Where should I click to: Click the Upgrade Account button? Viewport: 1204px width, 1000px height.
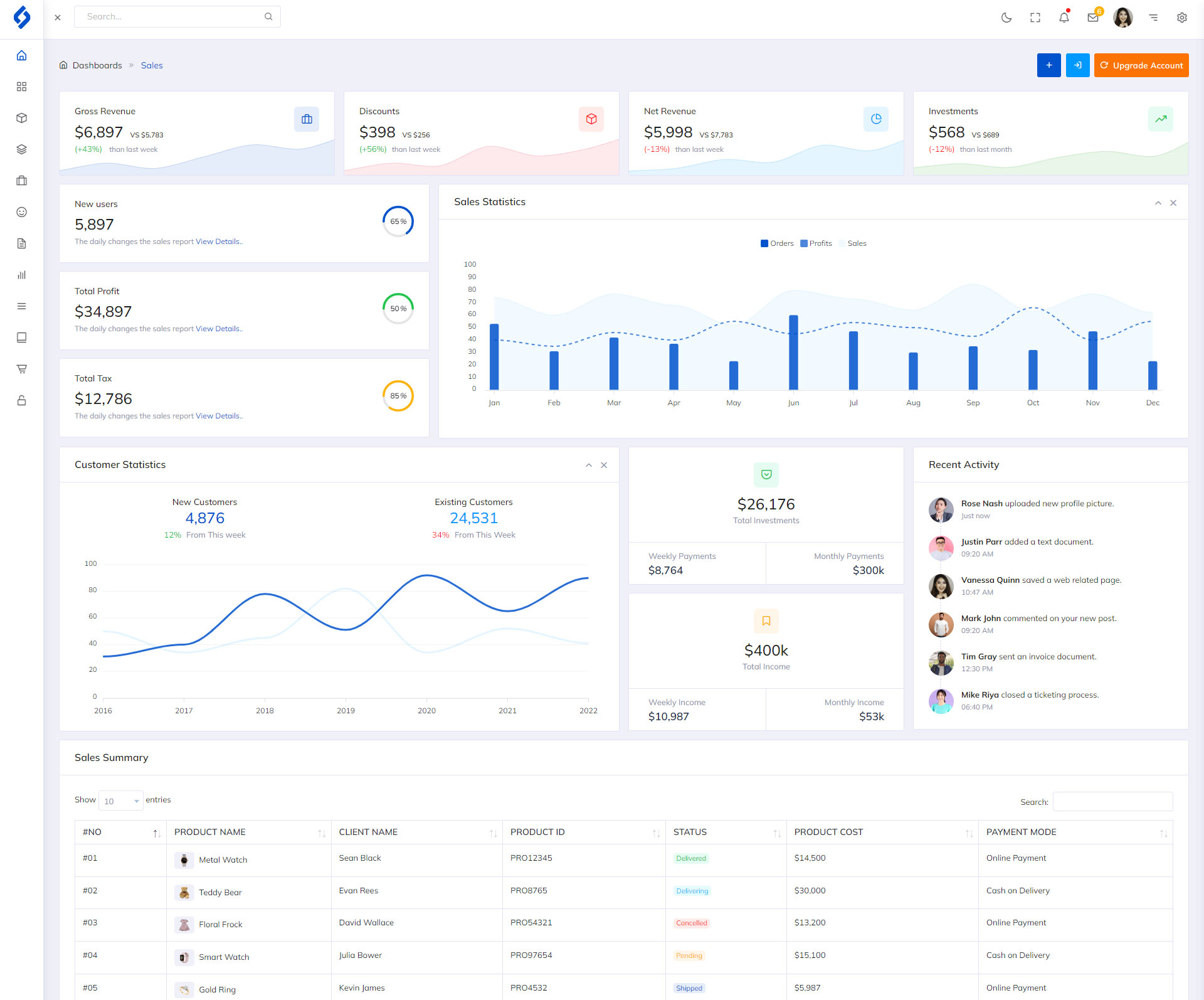[1141, 65]
